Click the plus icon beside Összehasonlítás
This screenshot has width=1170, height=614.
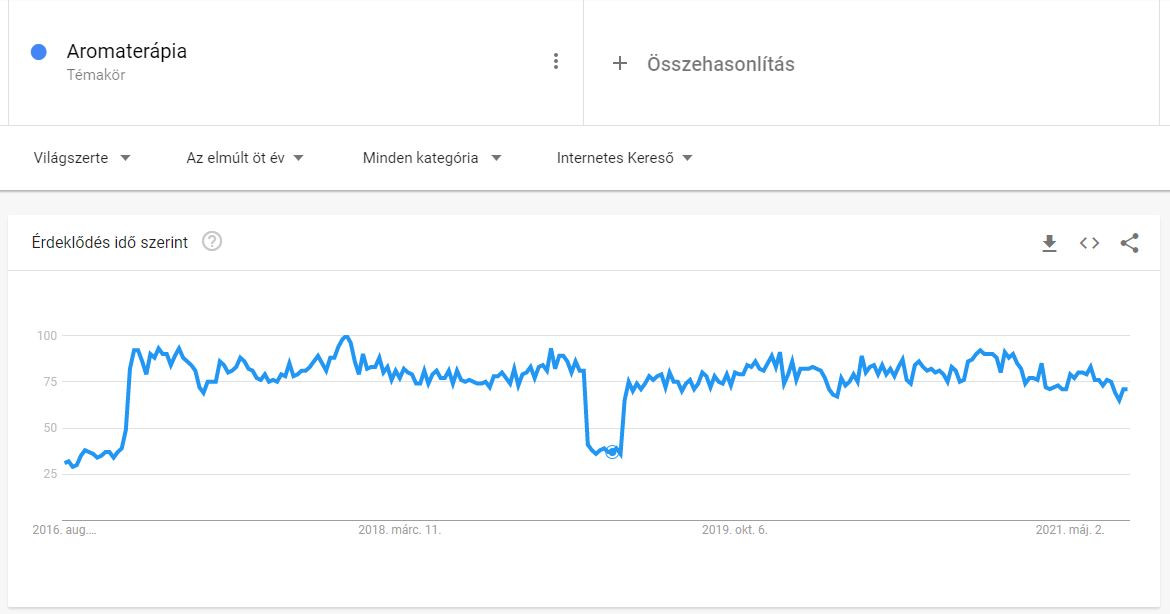619,63
